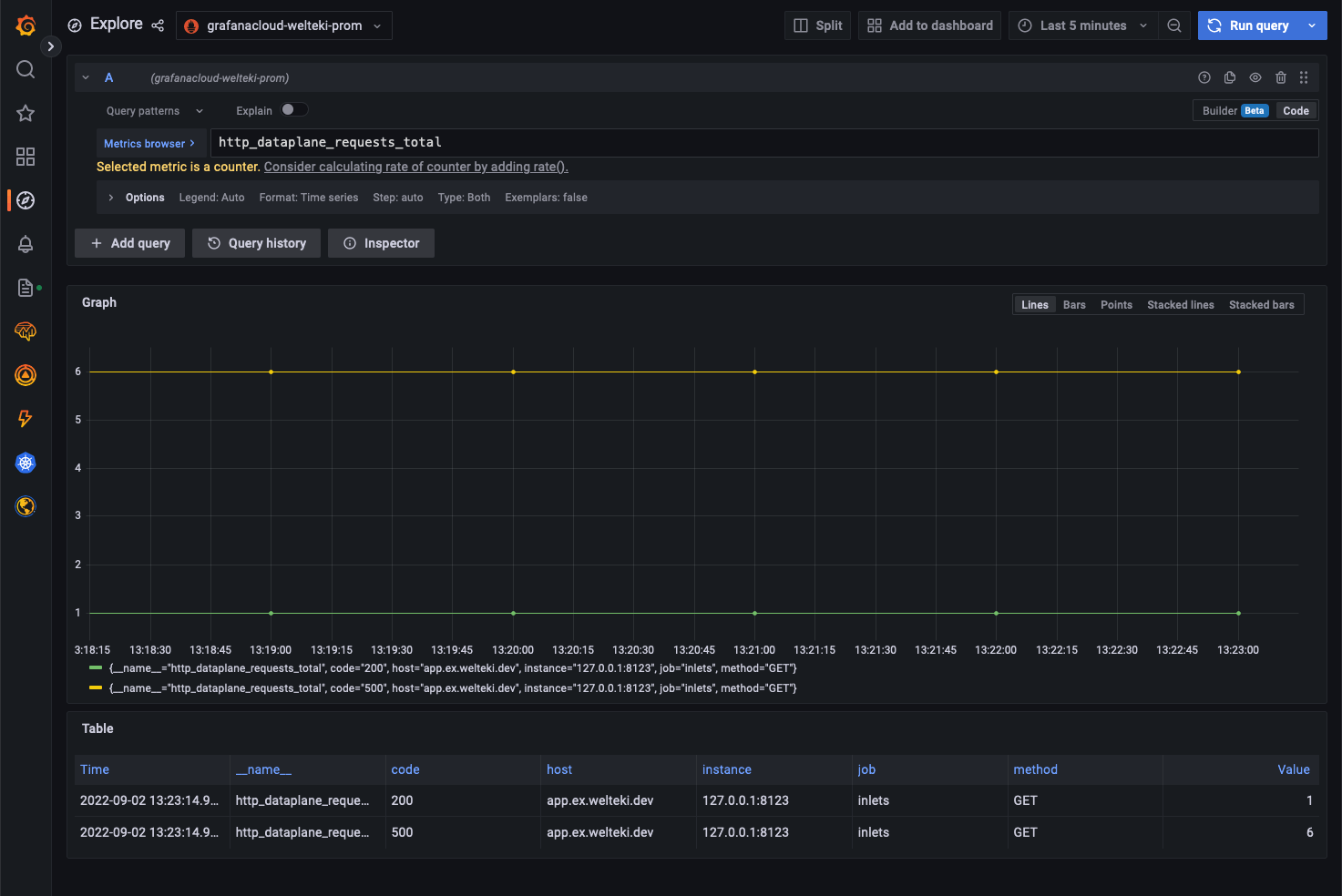Switch the query editor to Code mode
Viewport: 1342px width, 896px height.
[1296, 111]
